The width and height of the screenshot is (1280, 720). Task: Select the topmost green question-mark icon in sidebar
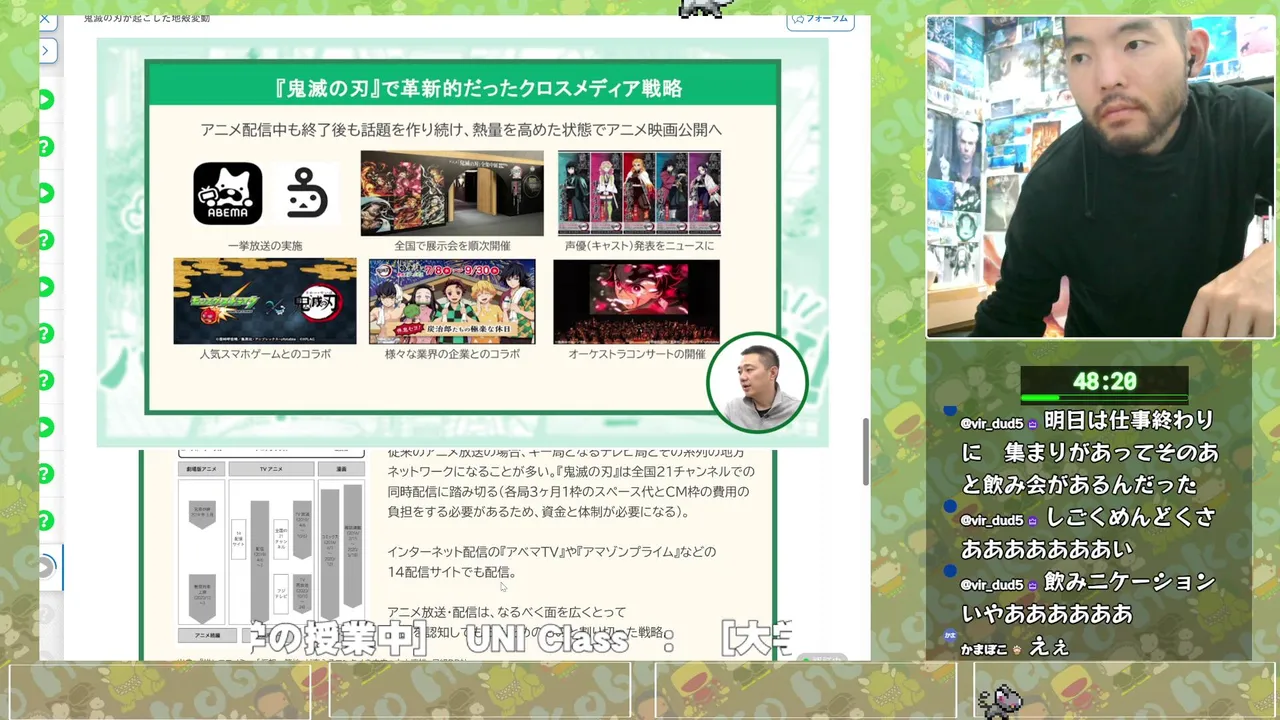click(x=45, y=147)
